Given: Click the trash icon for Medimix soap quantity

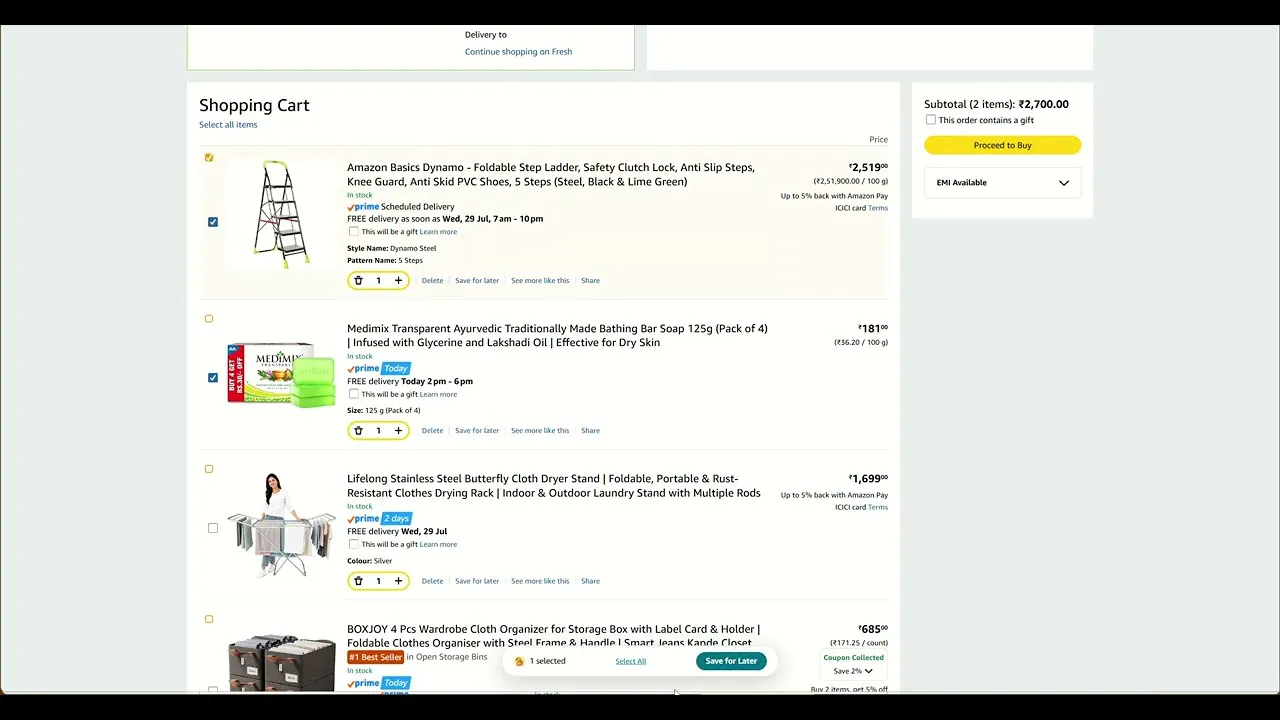Looking at the screenshot, I should click(359, 431).
